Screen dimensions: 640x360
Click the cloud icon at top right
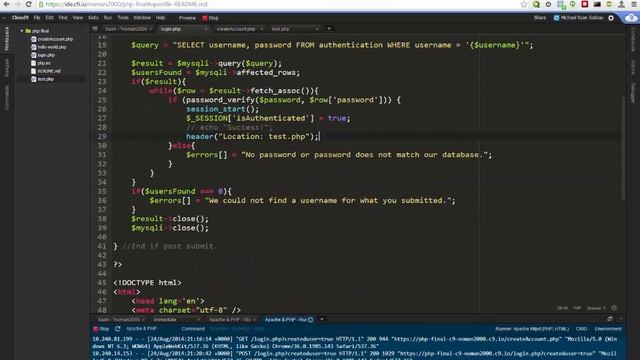click(x=631, y=18)
